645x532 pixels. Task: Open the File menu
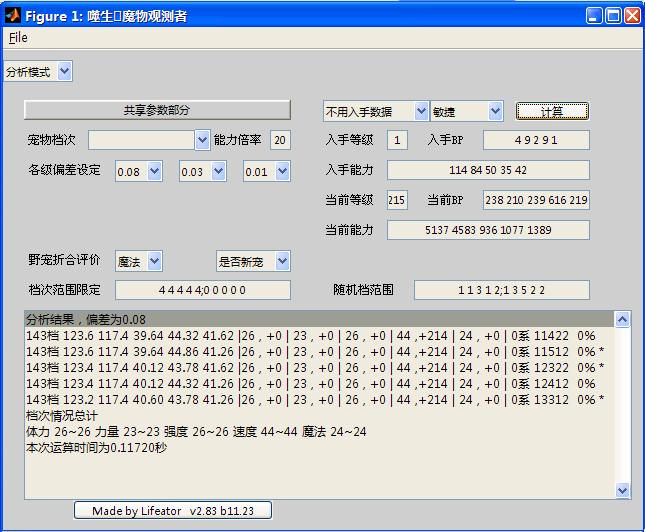(x=18, y=38)
